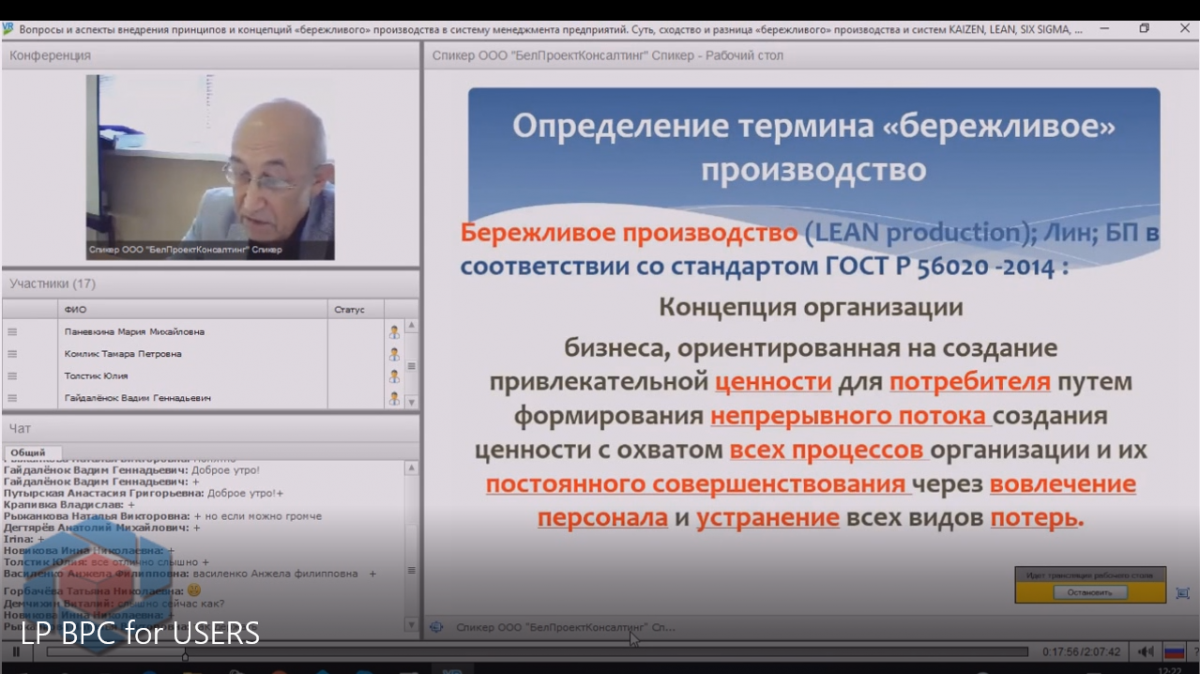Click the linked phrase 'постоянного совершенствования'
Screen dimensions: 1200x674
[x=697, y=484]
